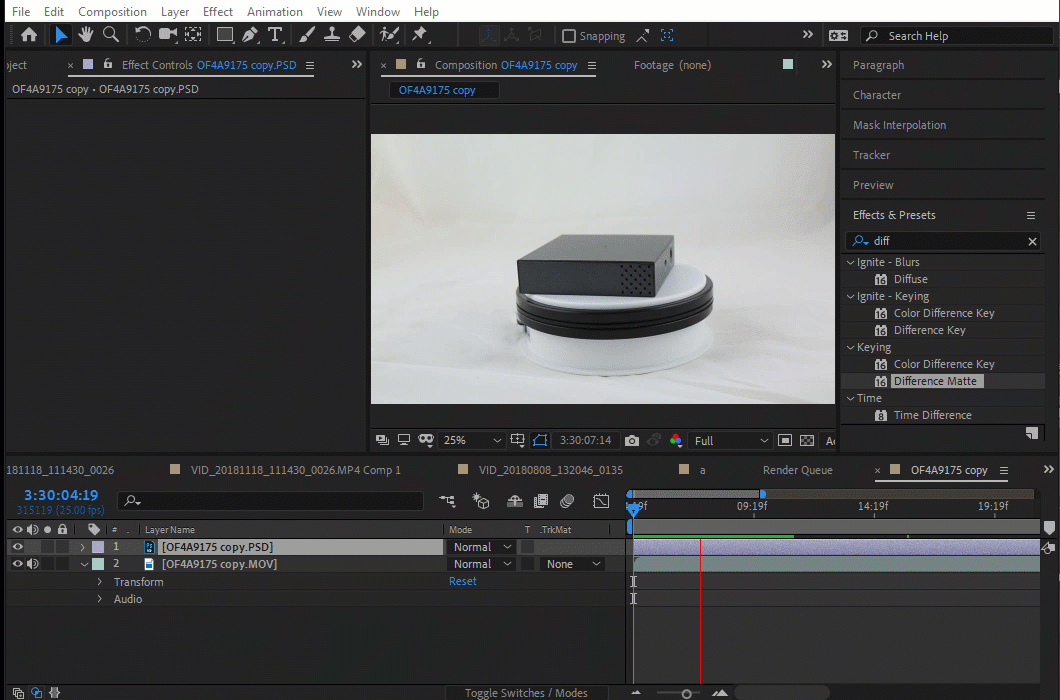Image resolution: width=1060 pixels, height=700 pixels.
Task: Take snapshot with camera icon
Action: click(632, 440)
